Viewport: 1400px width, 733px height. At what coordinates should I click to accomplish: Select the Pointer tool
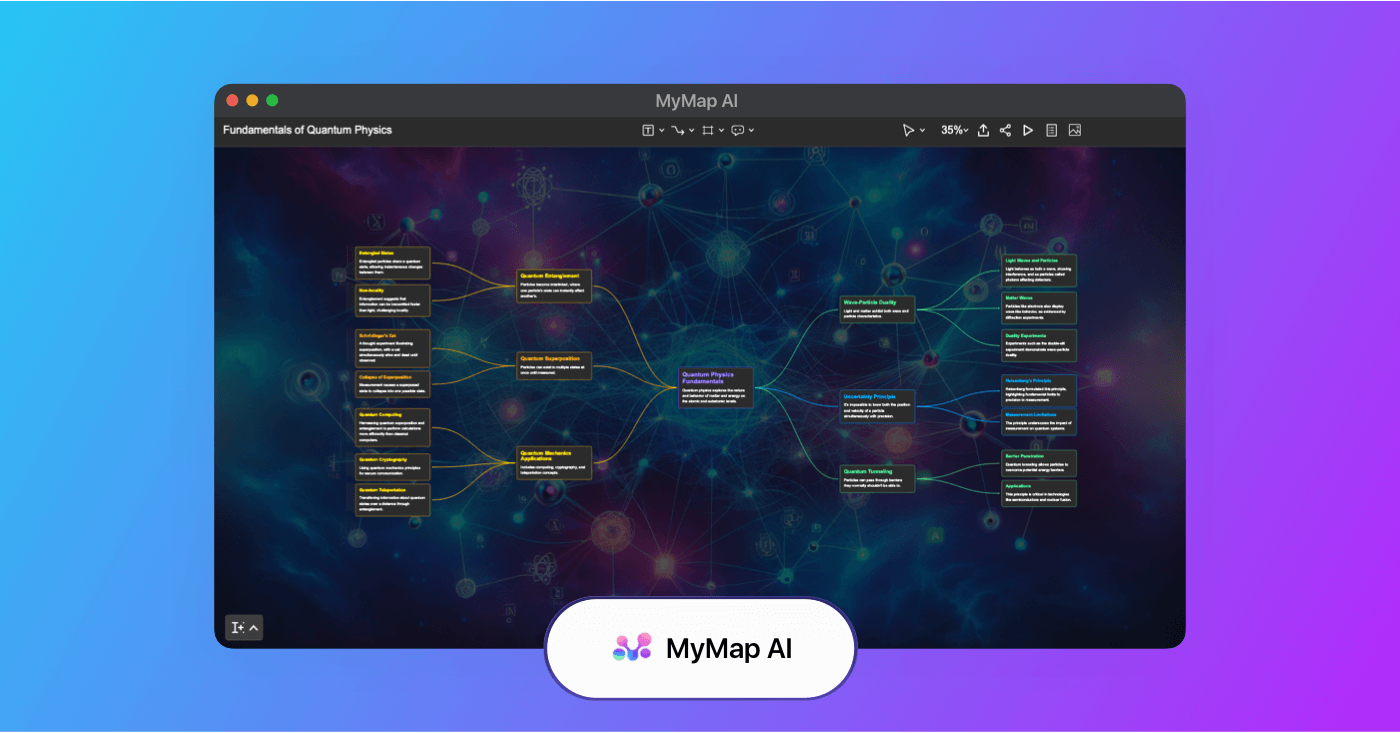click(x=908, y=130)
